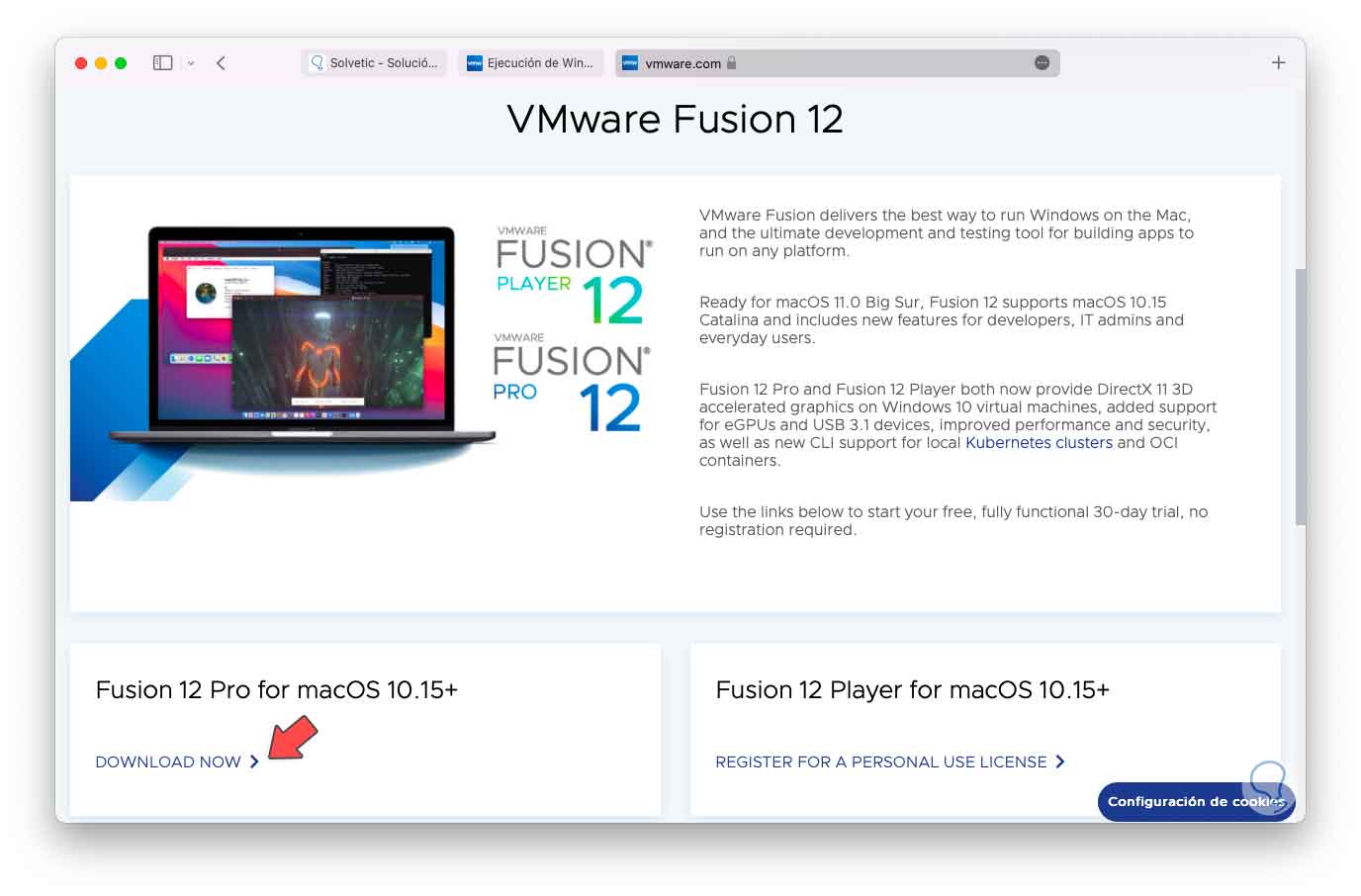This screenshot has height=896, width=1361.
Task: Select the vmware.com tab
Action: click(837, 62)
